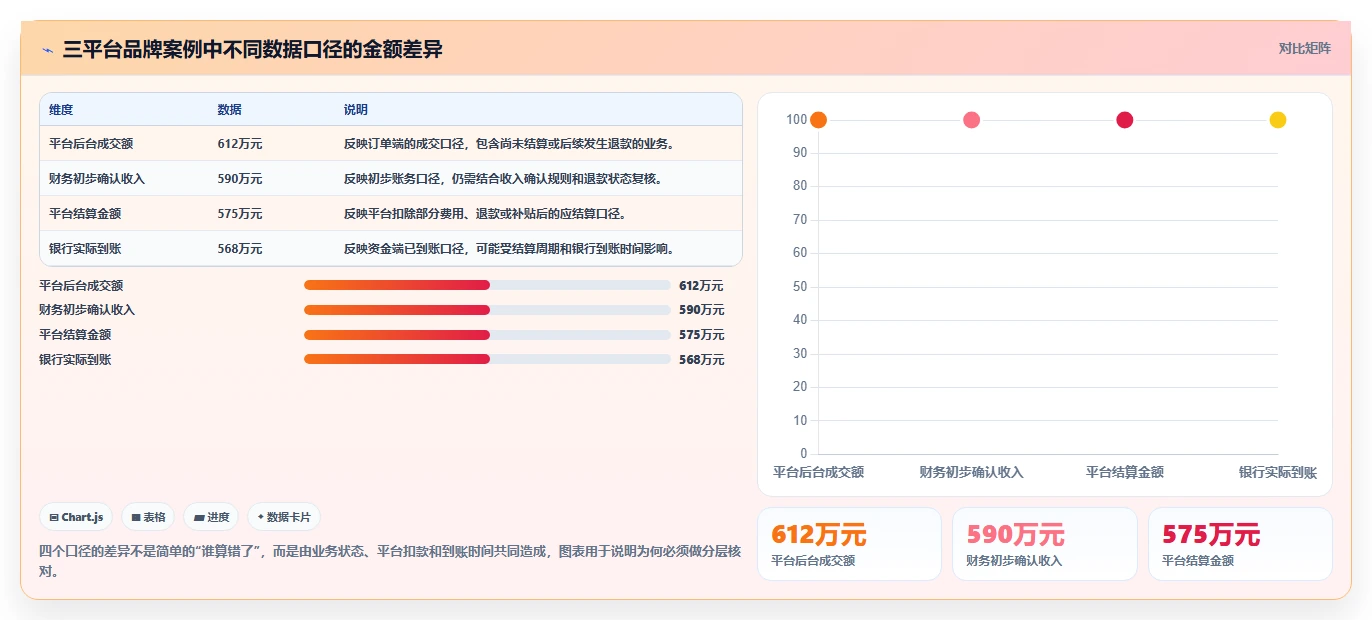Select the 数据卡片 chip
The width and height of the screenshot is (1372, 620).
point(284,517)
